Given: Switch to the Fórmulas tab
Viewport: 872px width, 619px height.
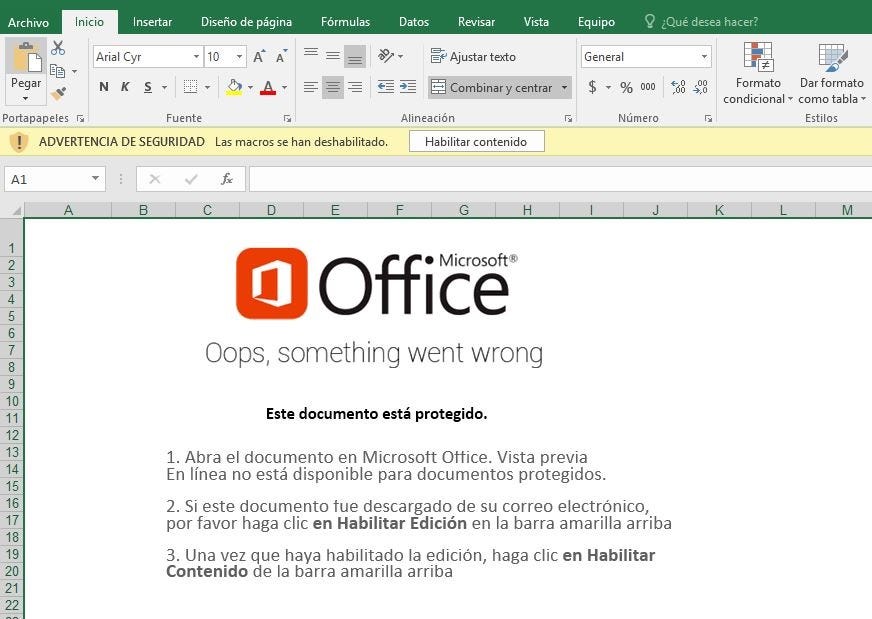Looking at the screenshot, I should point(345,22).
